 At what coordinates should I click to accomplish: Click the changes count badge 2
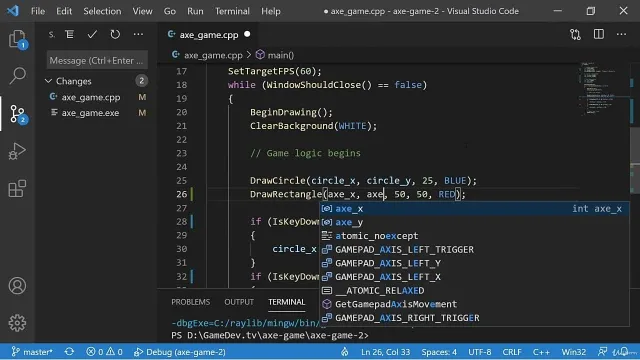[x=141, y=81]
